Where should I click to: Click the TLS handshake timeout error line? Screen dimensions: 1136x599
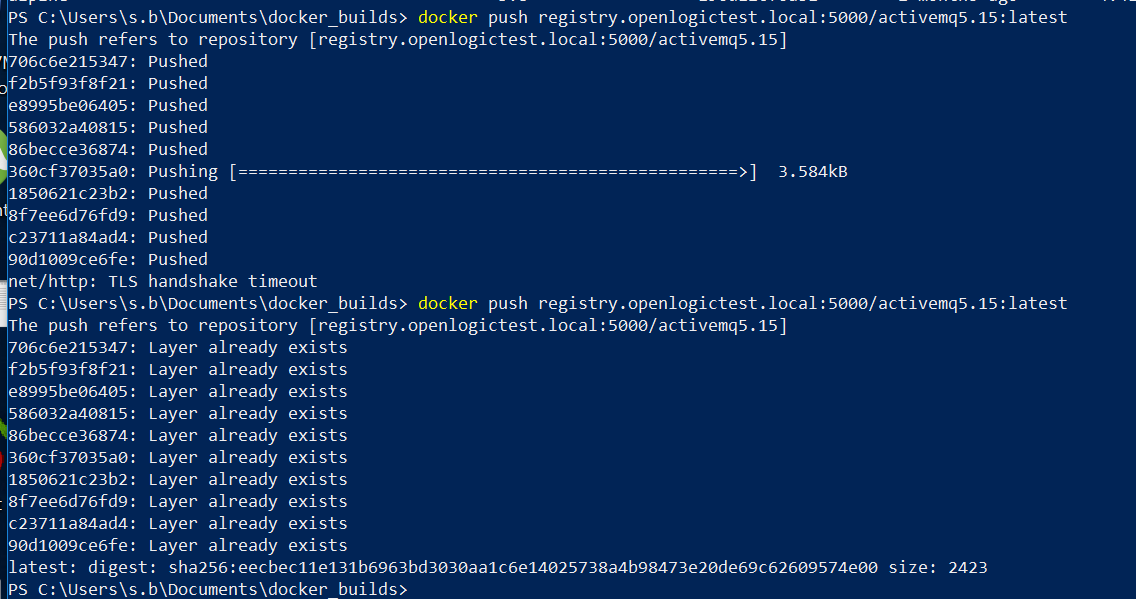tap(163, 281)
